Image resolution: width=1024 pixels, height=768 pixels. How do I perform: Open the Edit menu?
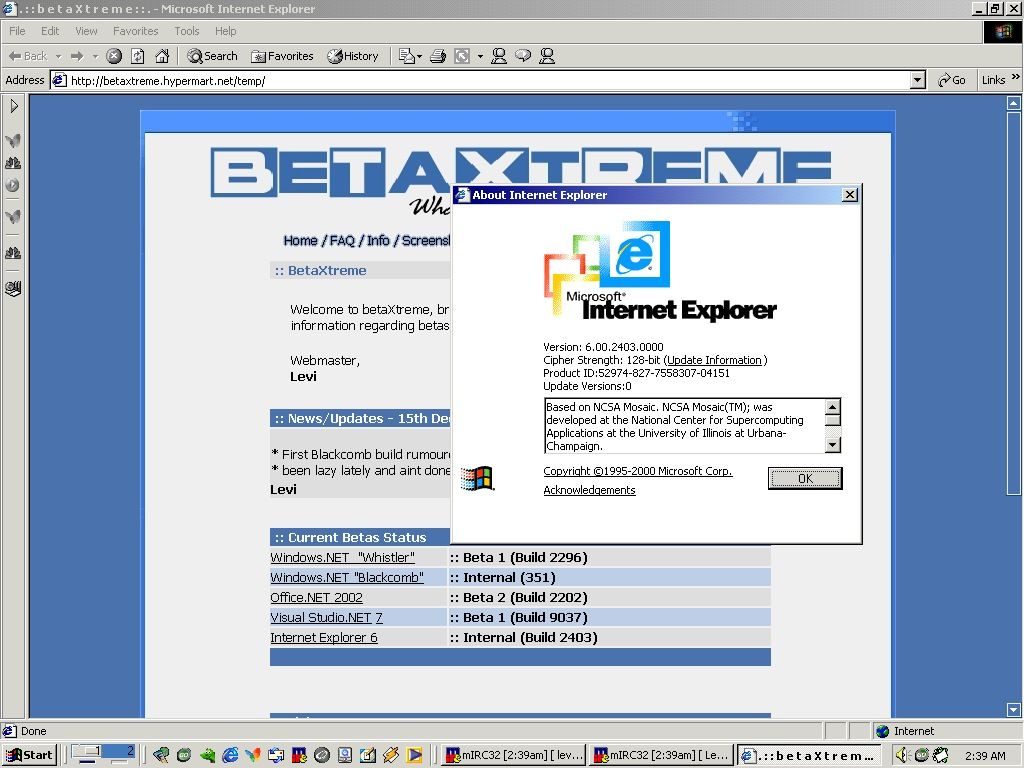pyautogui.click(x=50, y=31)
